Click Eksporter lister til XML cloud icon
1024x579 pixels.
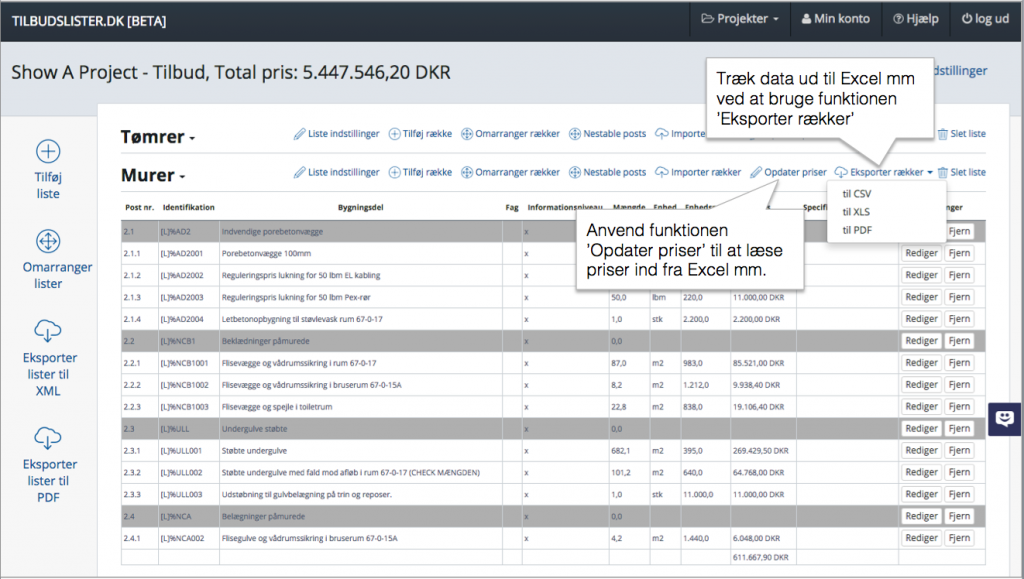coord(48,331)
